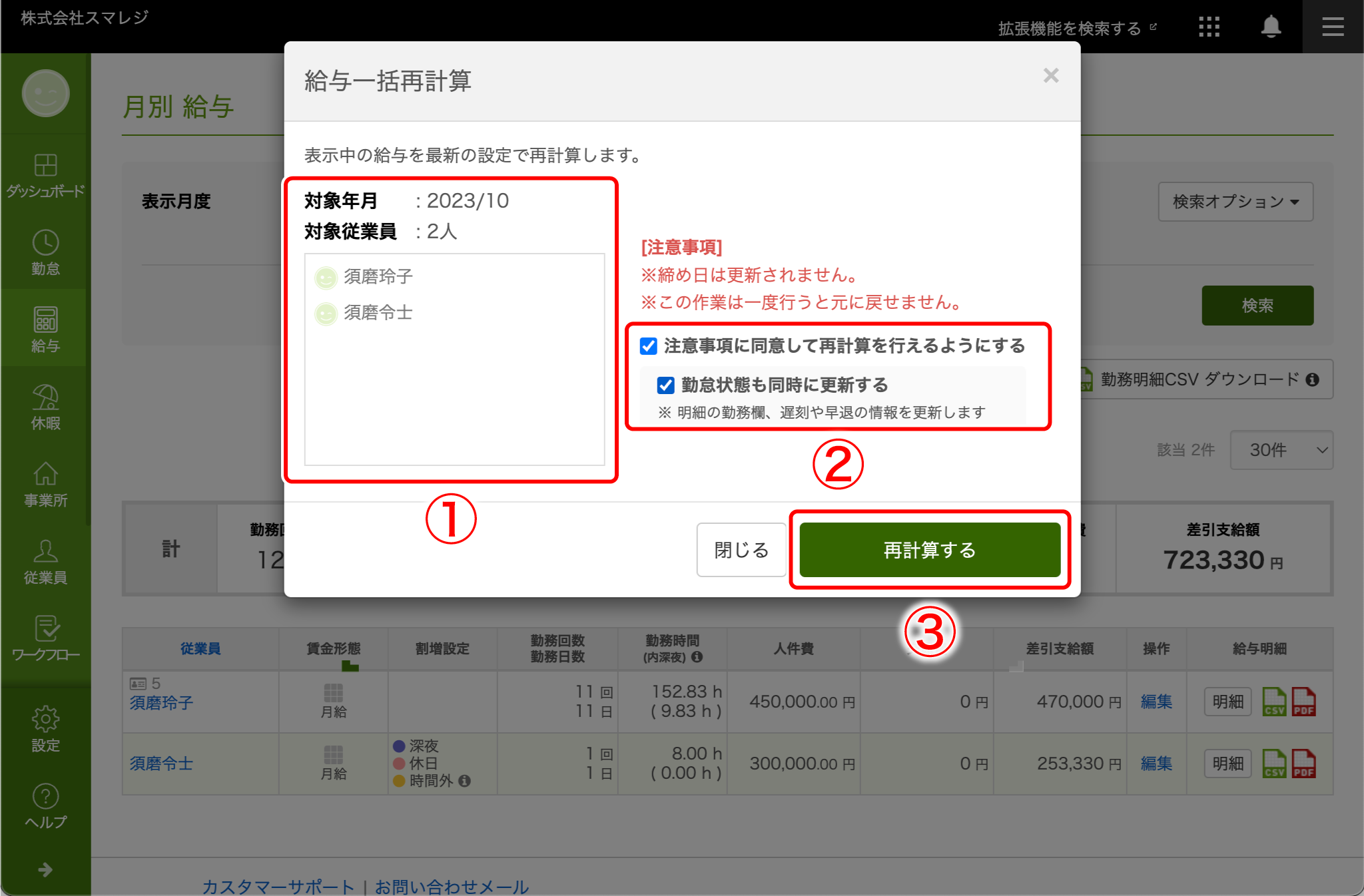1364x896 pixels.
Task: Open ワークフロー in sidebar
Action: click(45, 638)
